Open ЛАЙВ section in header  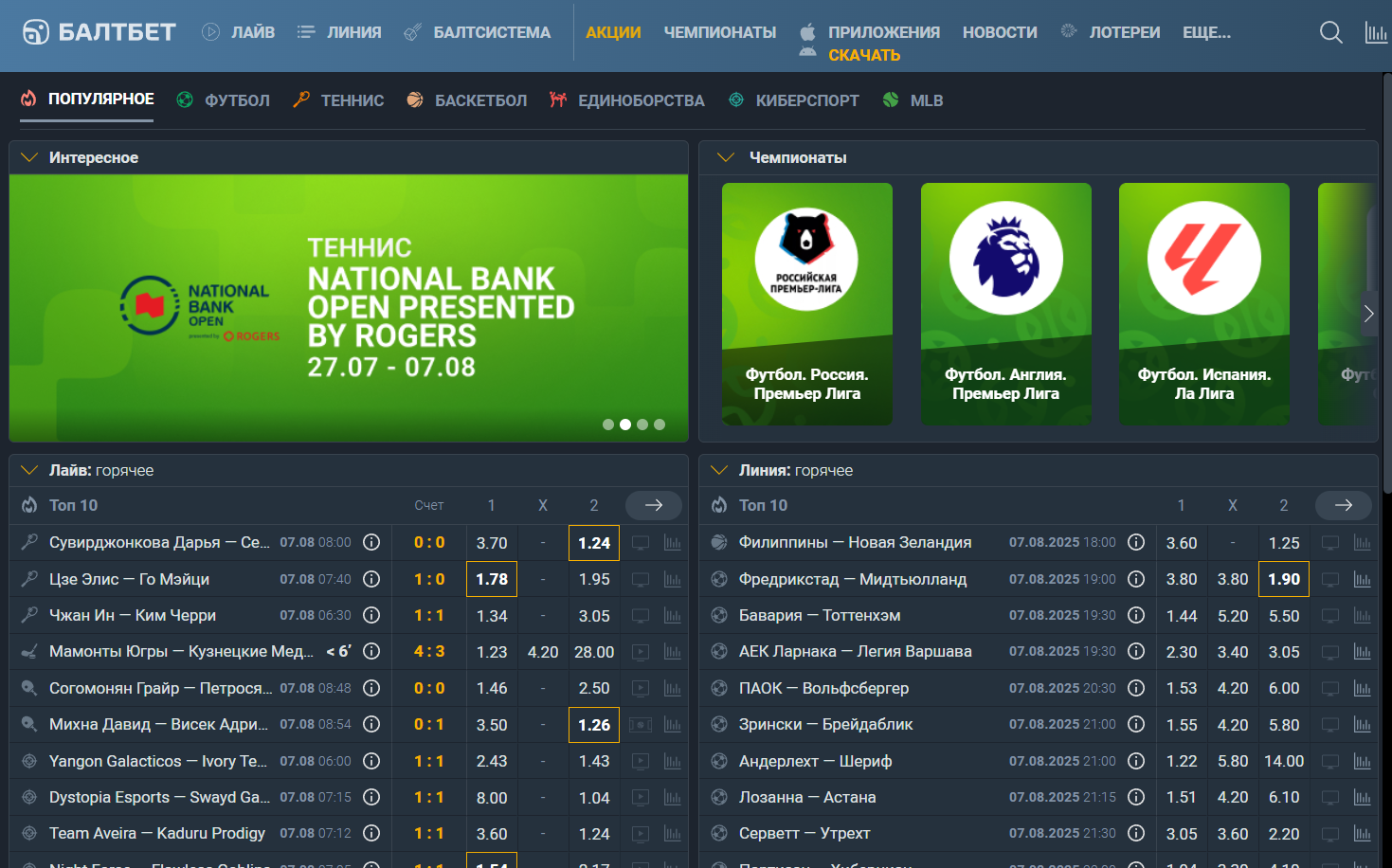[x=239, y=32]
